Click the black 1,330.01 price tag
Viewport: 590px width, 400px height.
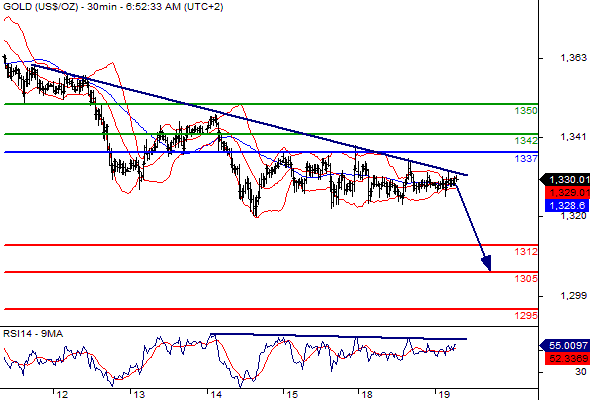pyautogui.click(x=565, y=180)
